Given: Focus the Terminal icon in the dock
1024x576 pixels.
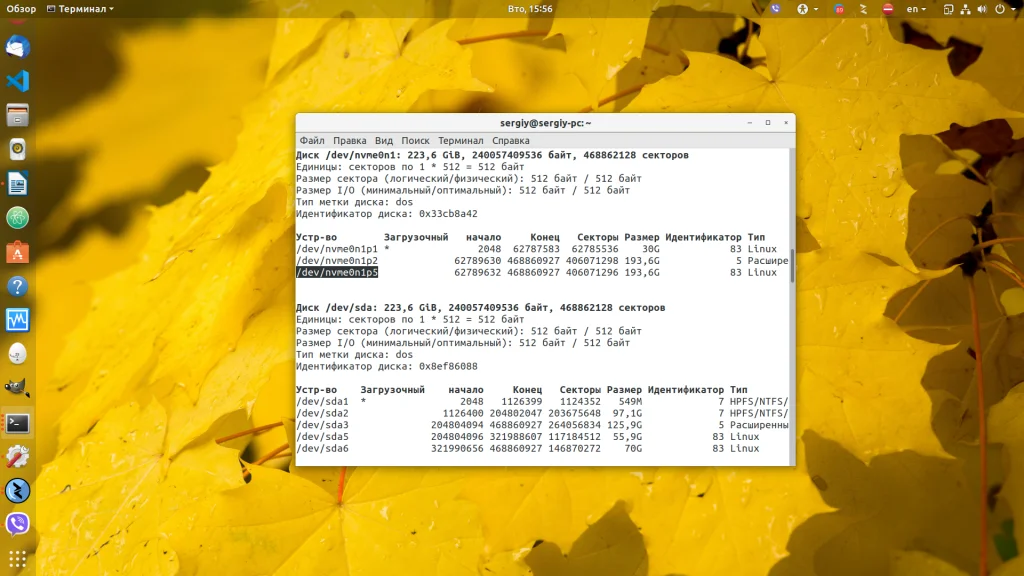Looking at the screenshot, I should click(18, 423).
